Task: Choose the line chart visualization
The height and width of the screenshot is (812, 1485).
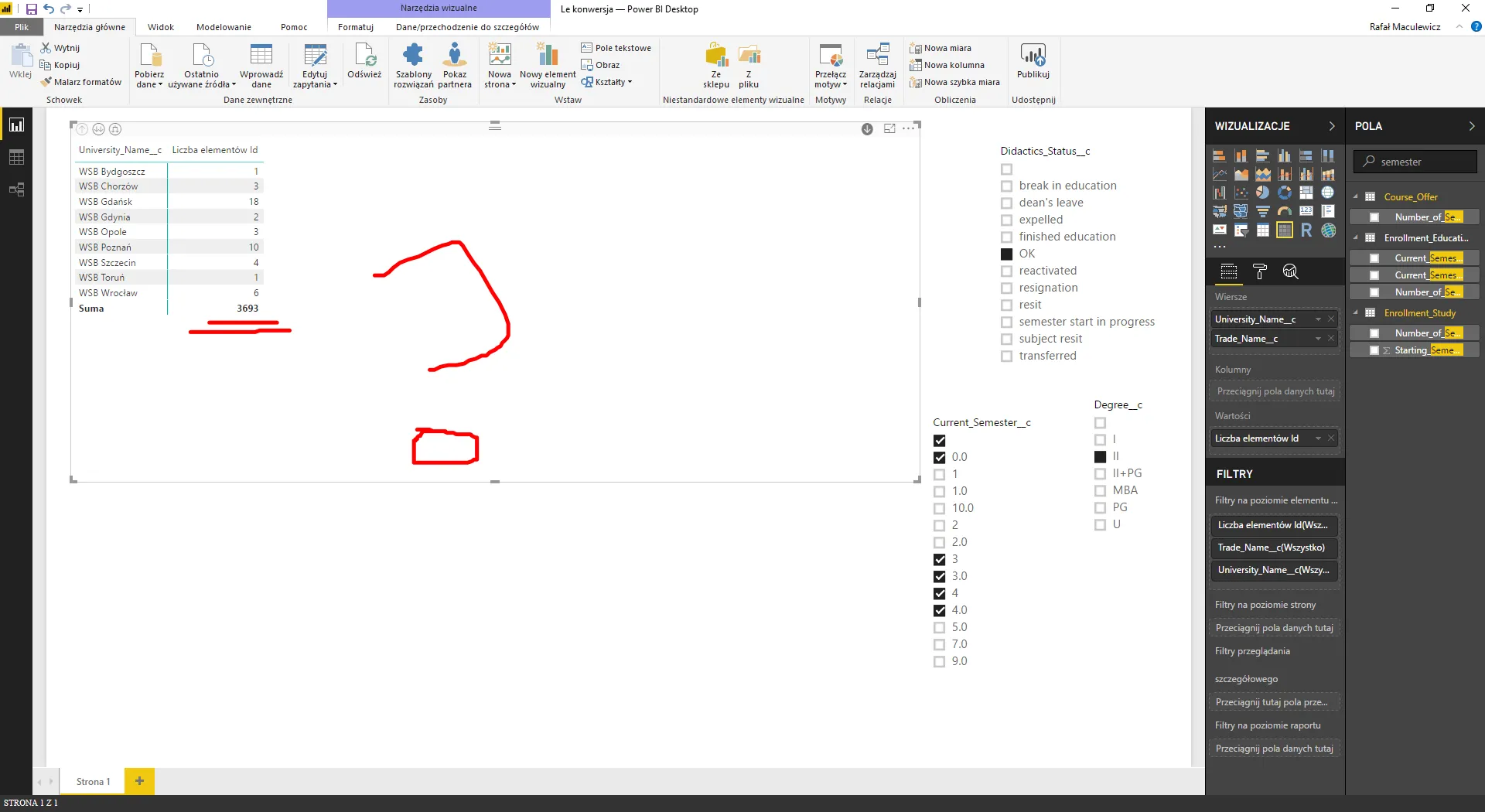Action: [1220, 175]
